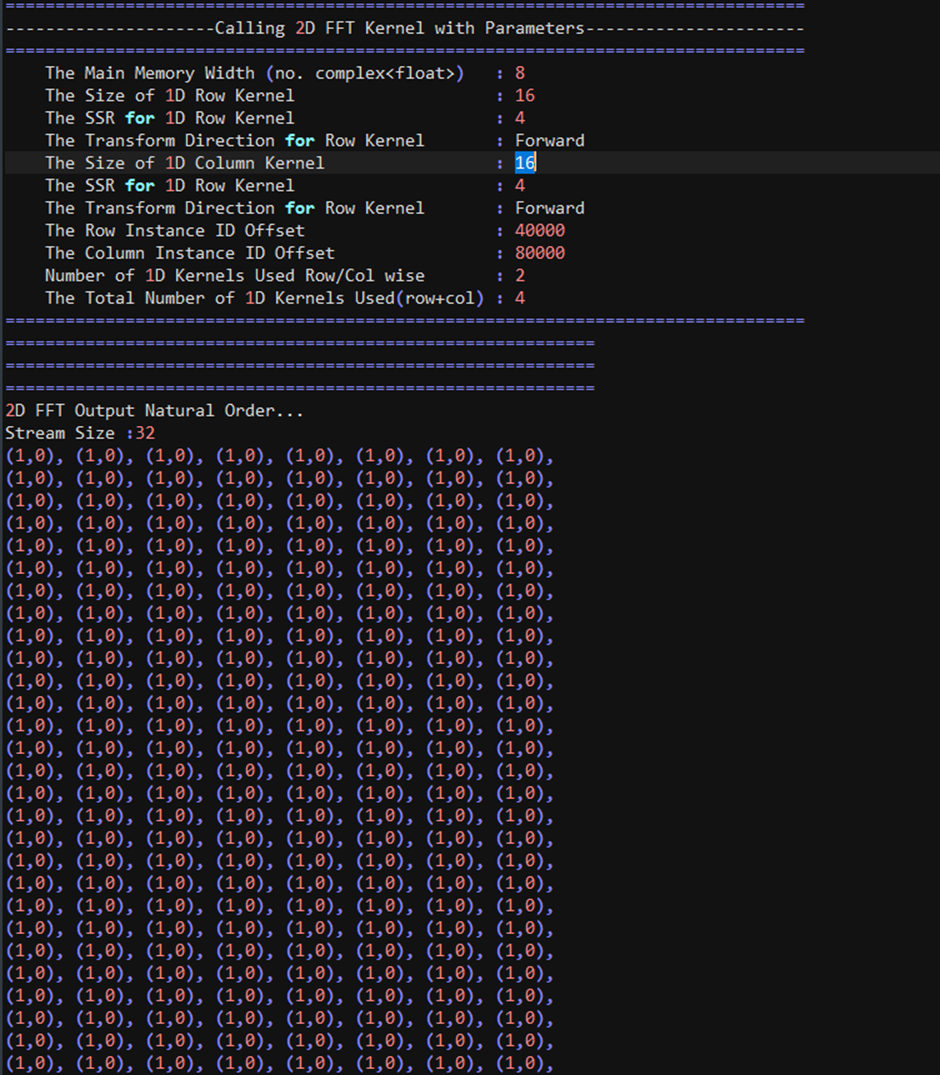Click 'The Size of 1D Column Kernel' text
This screenshot has height=1075, width=940.
(184, 162)
